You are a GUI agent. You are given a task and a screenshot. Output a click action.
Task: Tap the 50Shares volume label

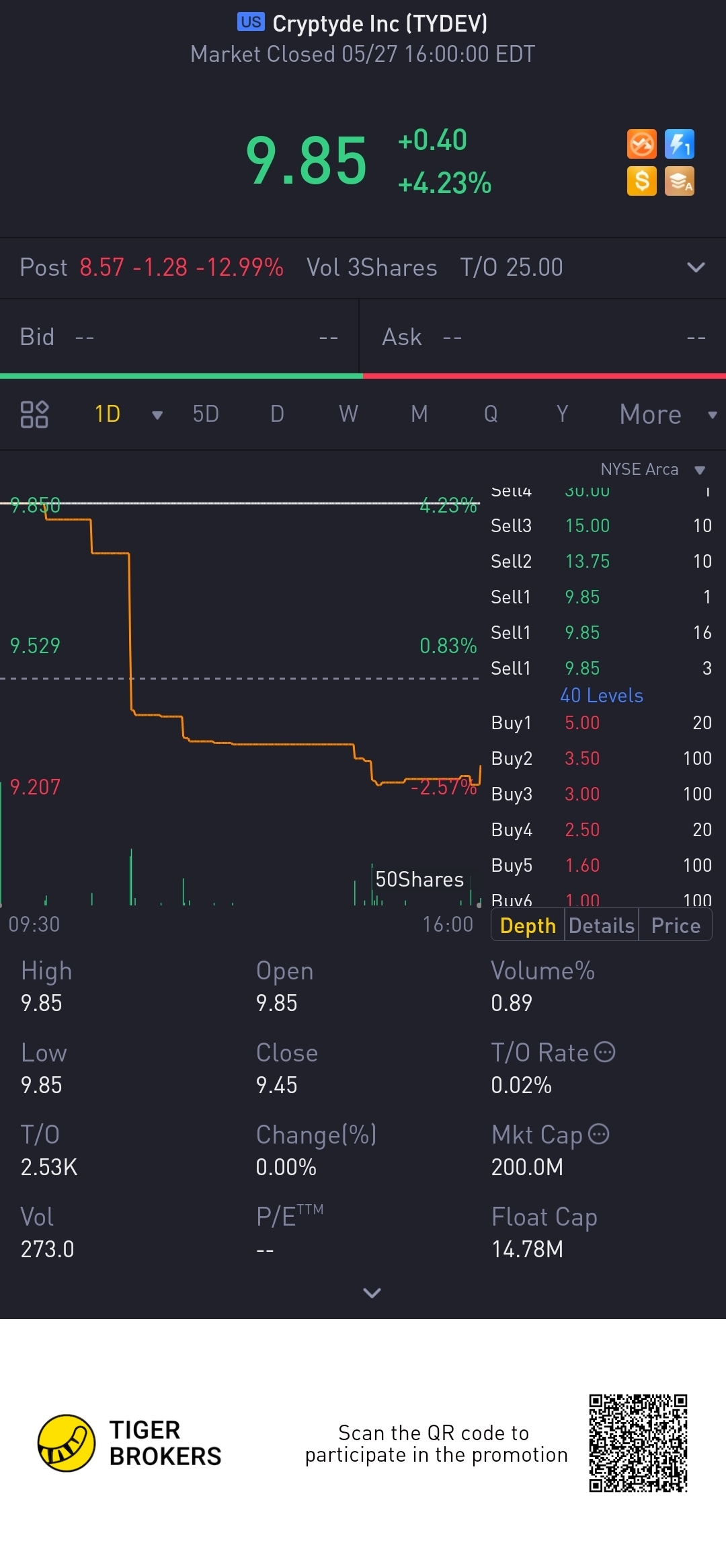(x=419, y=879)
